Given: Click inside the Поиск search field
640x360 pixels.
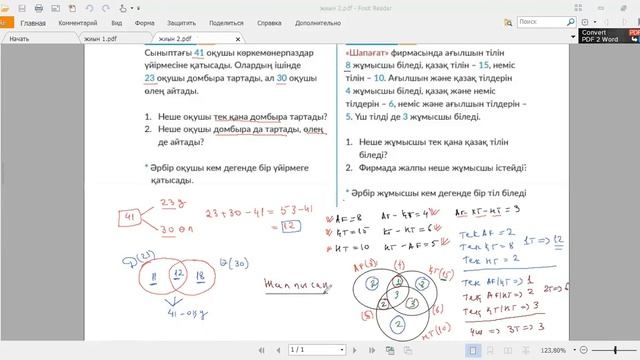Looking at the screenshot, I should [542, 22].
